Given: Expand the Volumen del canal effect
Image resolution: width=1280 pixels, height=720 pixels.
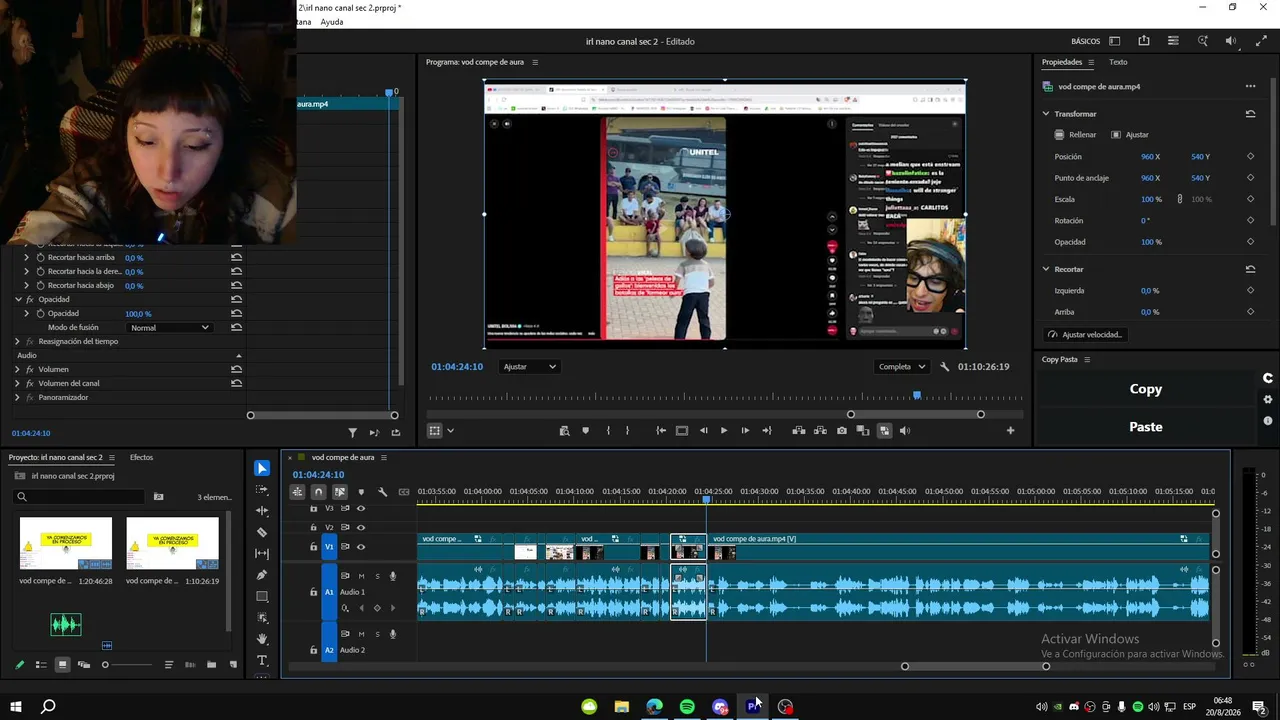Looking at the screenshot, I should point(17,384).
